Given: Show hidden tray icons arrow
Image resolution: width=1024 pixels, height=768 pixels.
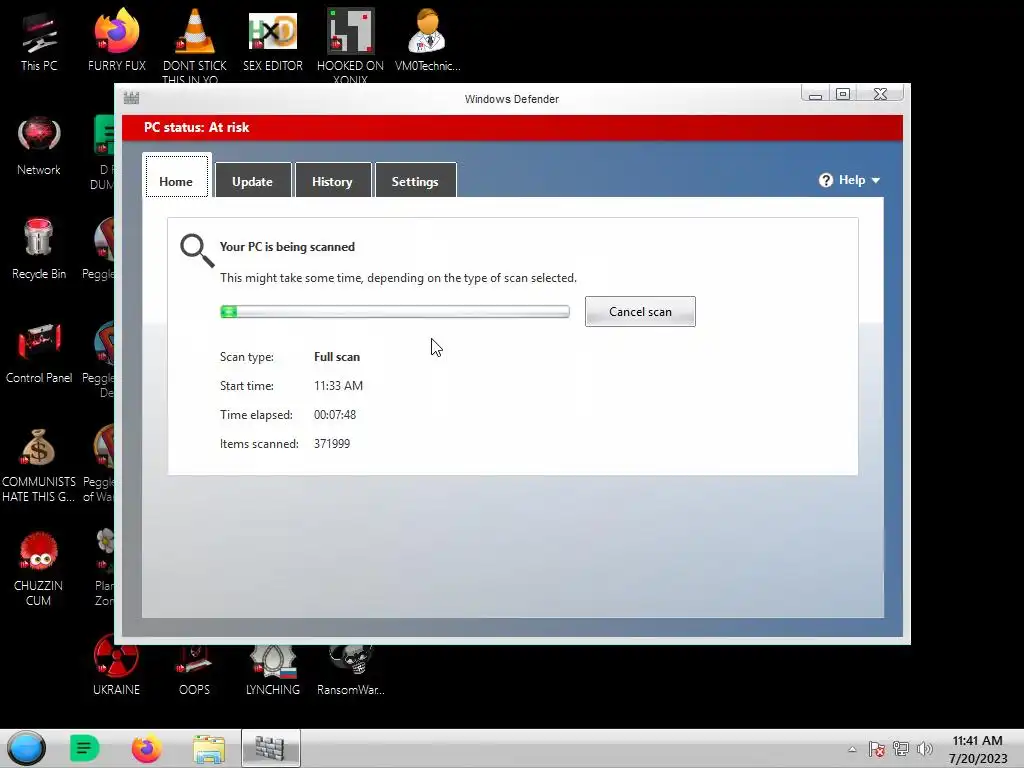Looking at the screenshot, I should click(852, 749).
